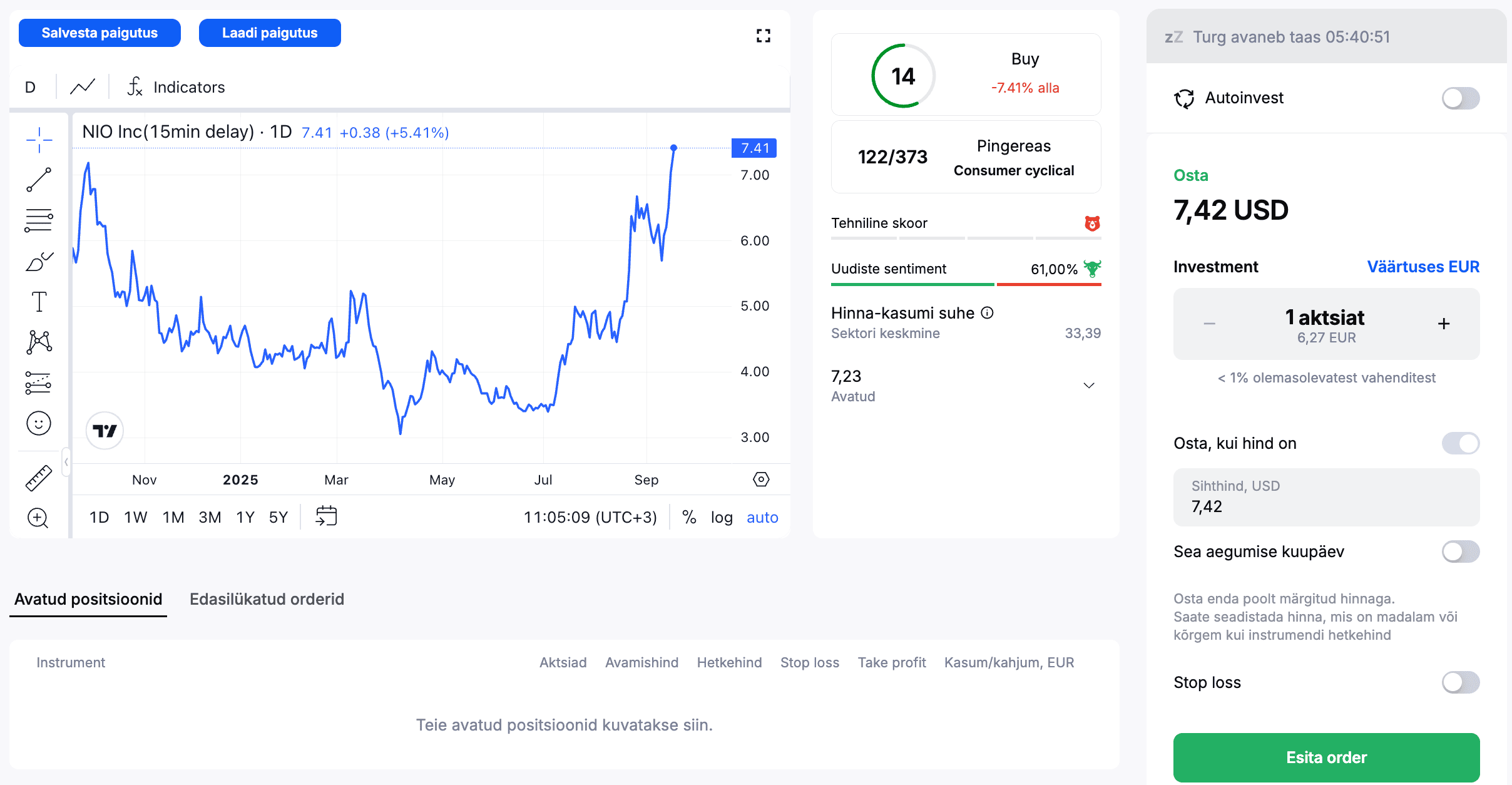The height and width of the screenshot is (785, 1512).
Task: Click the Autoinvest refresh icon
Action: (x=1184, y=98)
